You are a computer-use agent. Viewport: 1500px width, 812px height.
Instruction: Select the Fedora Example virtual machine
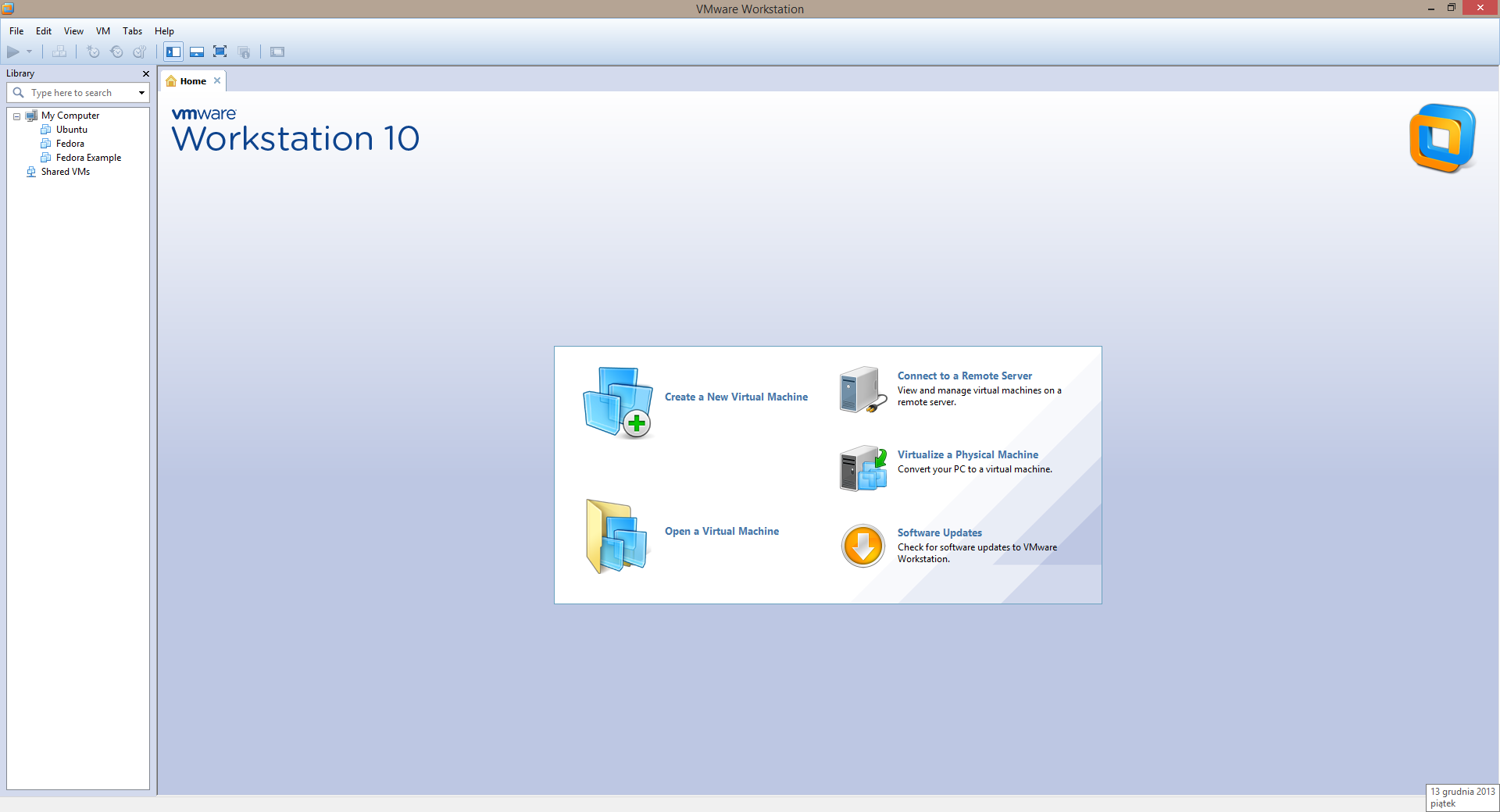point(88,158)
